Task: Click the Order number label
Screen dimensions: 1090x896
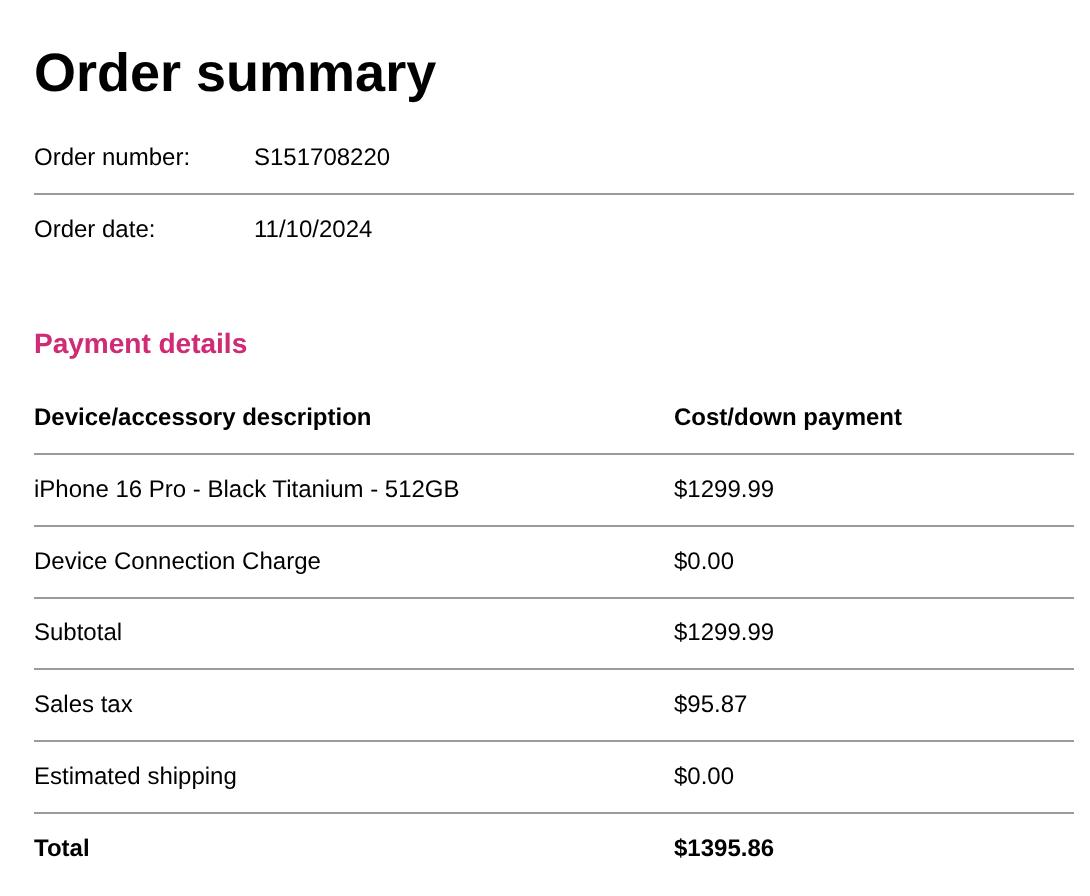Action: [112, 158]
